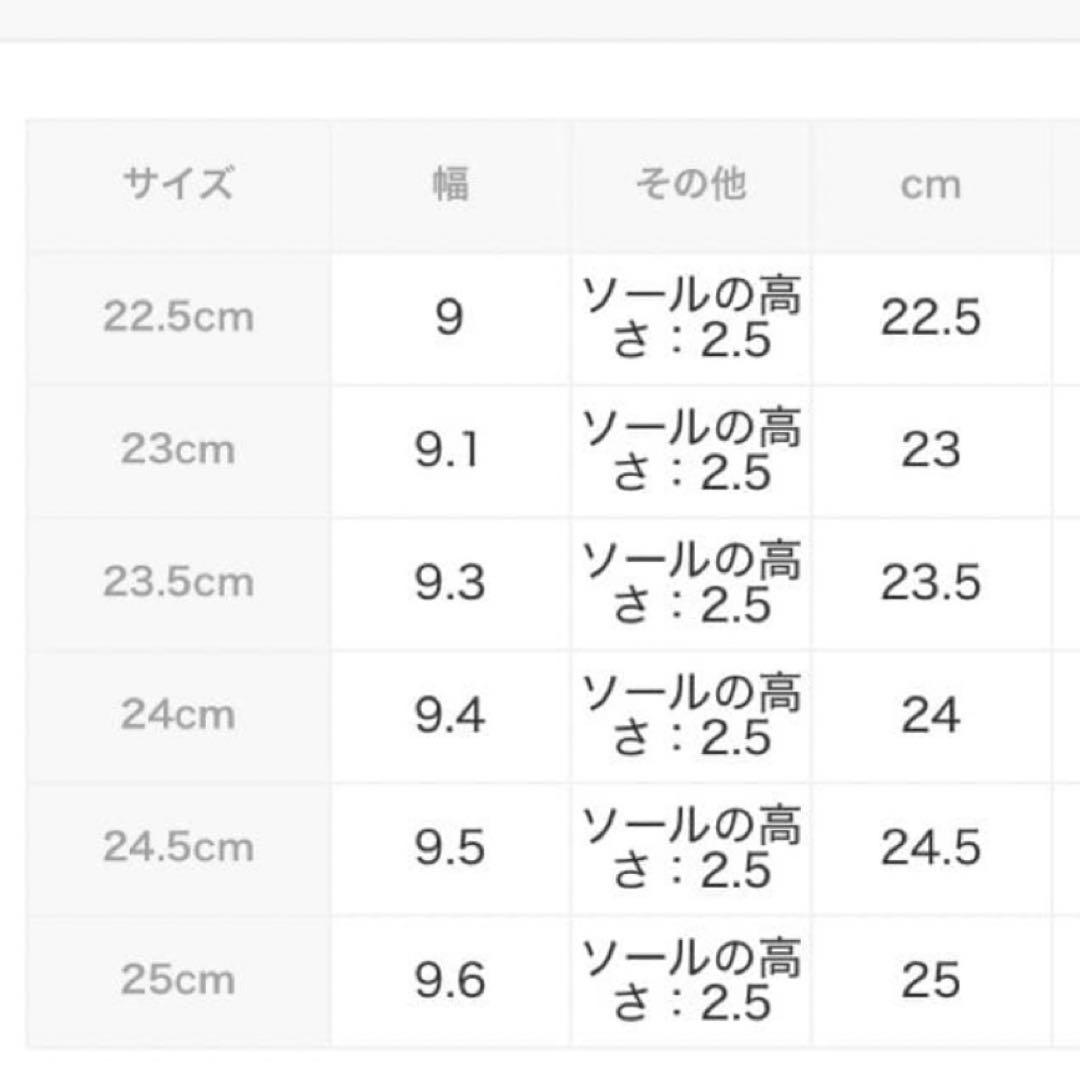The height and width of the screenshot is (1080, 1080).
Task: Select the 24.5cm size row label
Action: coord(178,848)
